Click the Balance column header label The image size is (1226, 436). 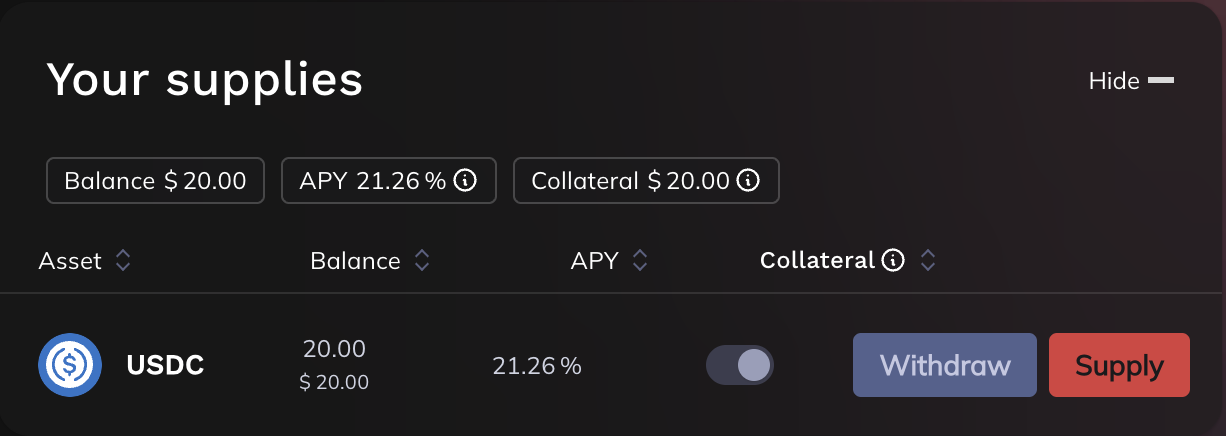coord(355,261)
